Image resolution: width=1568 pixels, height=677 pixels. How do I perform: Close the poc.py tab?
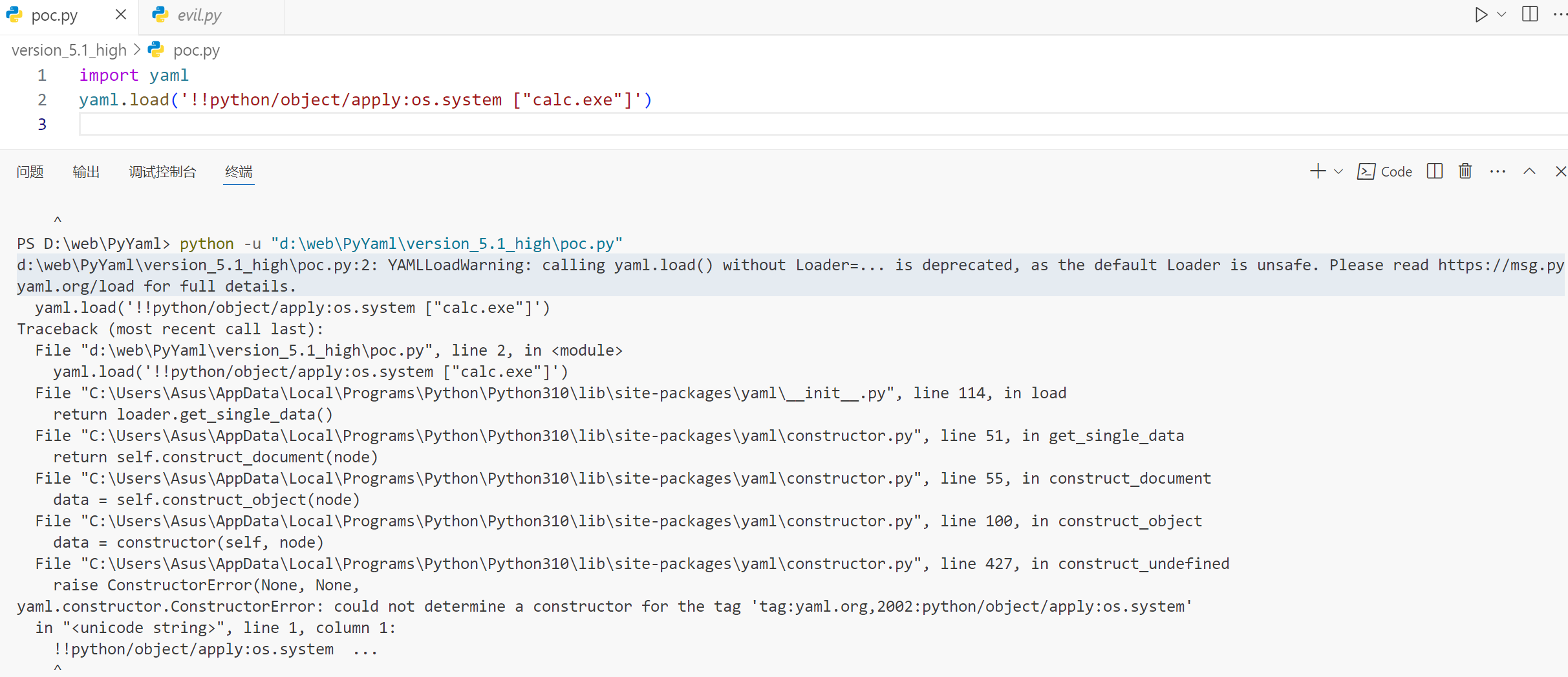pos(121,14)
